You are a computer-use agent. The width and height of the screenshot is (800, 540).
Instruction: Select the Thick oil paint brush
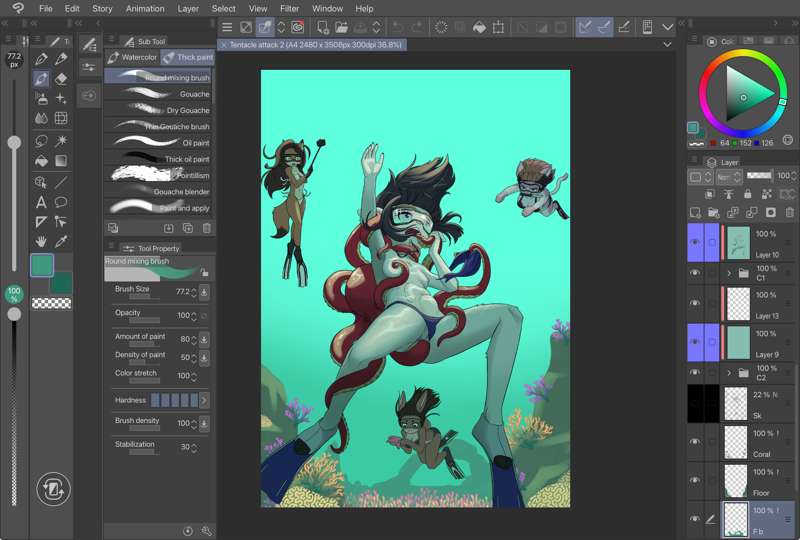(x=158, y=159)
